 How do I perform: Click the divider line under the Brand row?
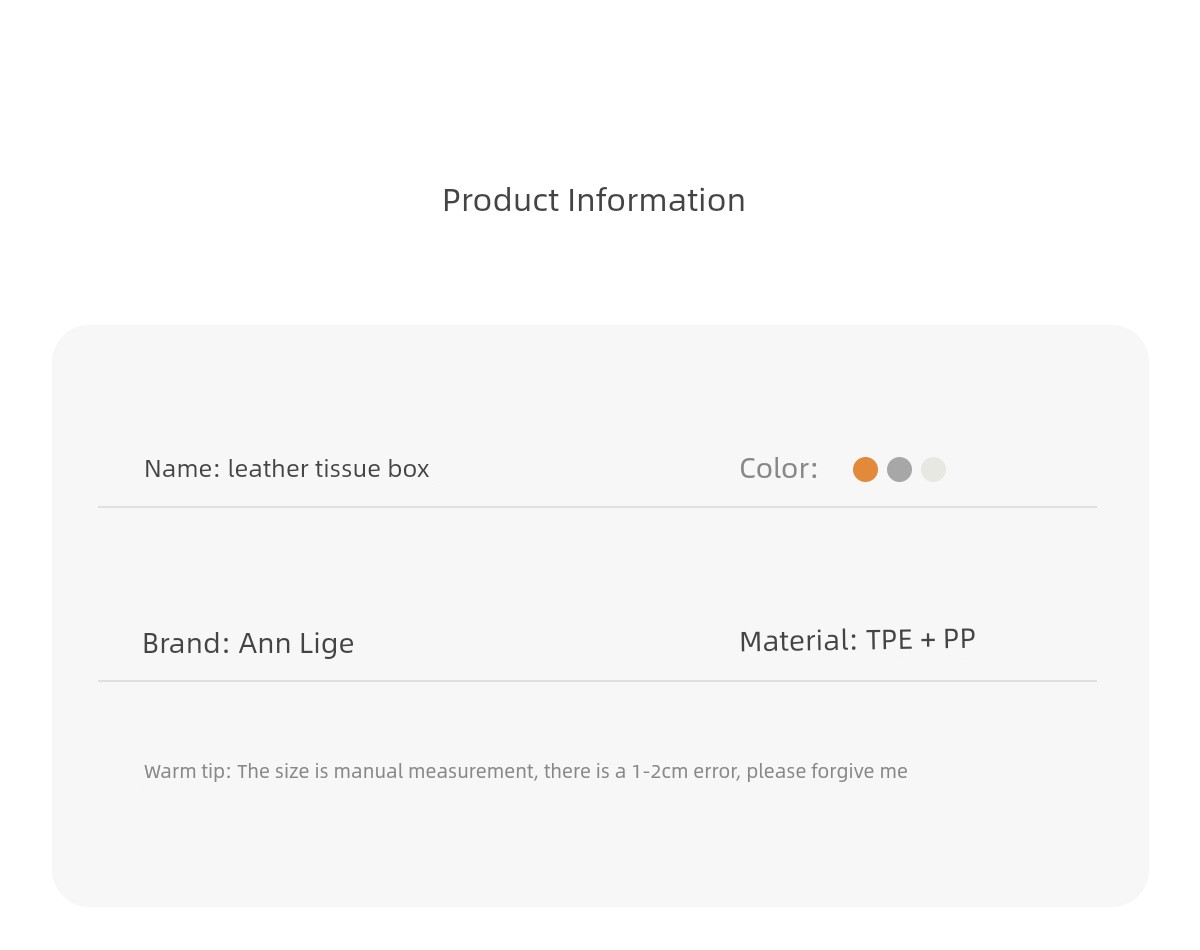coord(597,681)
